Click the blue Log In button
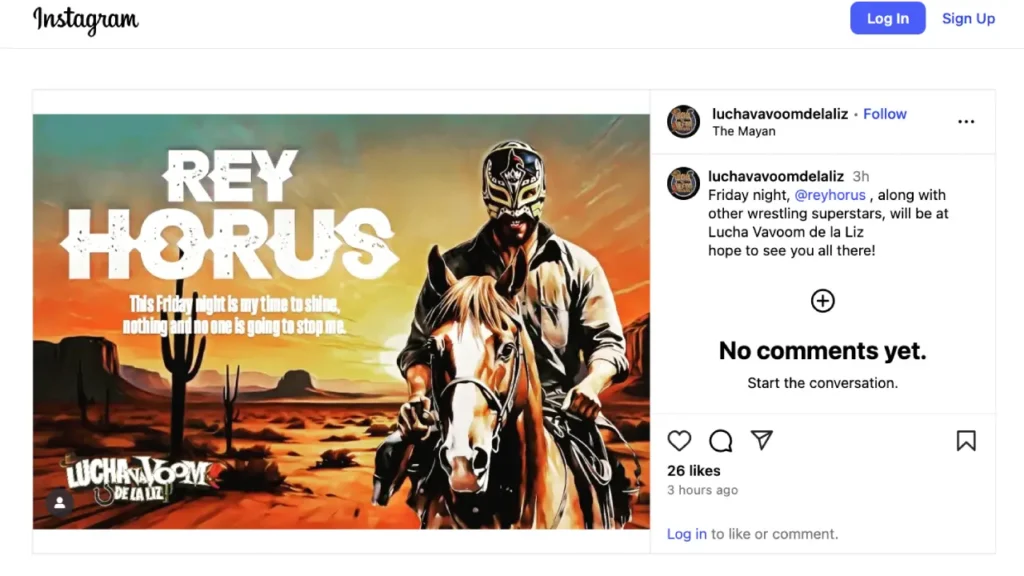The width and height of the screenshot is (1024, 576). coord(888,18)
